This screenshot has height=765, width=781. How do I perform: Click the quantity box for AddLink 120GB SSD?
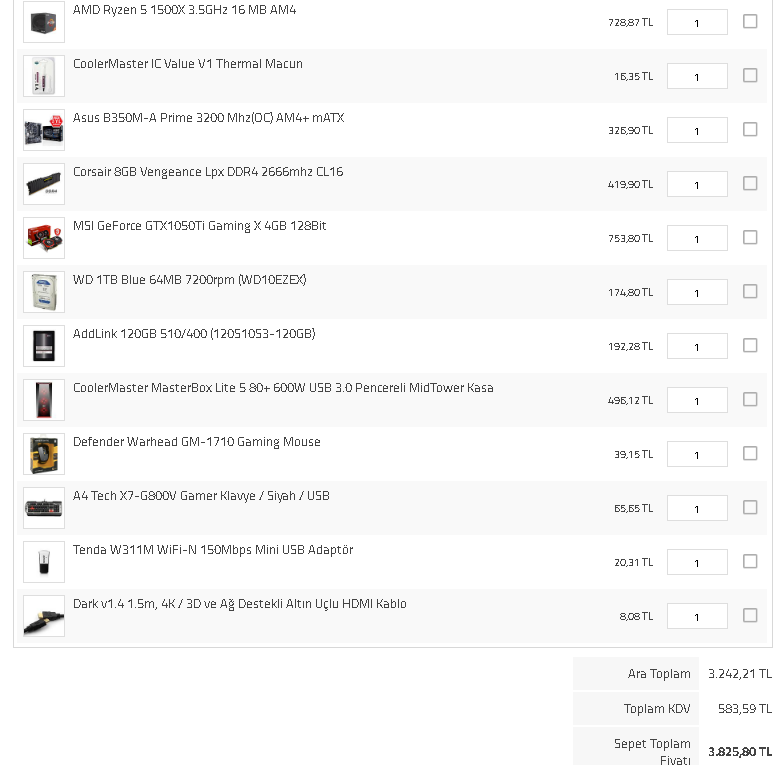tap(697, 346)
